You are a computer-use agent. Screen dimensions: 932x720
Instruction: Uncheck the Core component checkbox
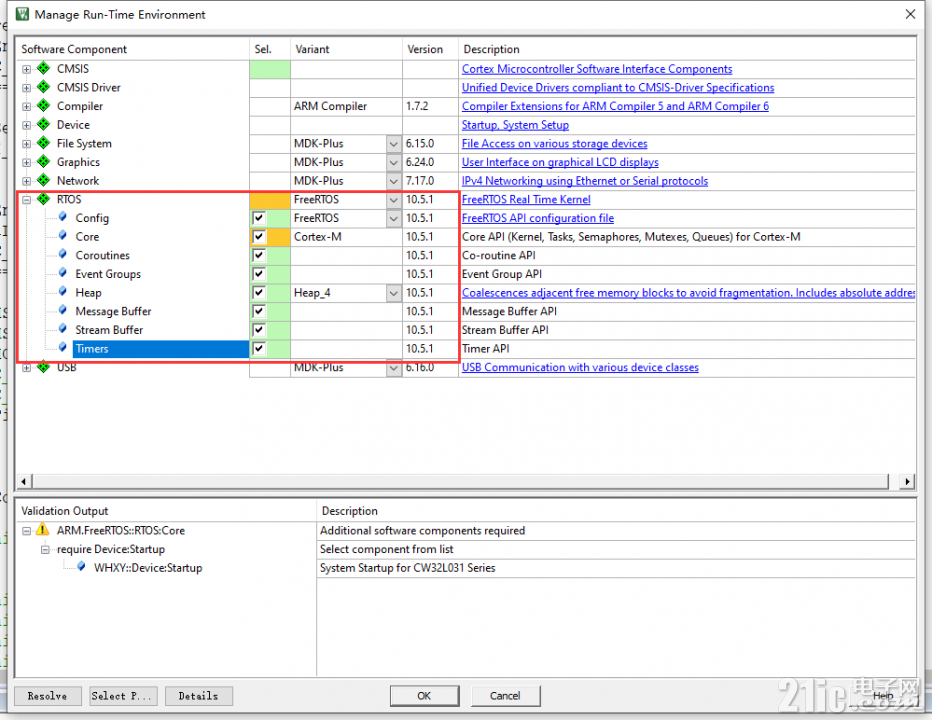[259, 237]
